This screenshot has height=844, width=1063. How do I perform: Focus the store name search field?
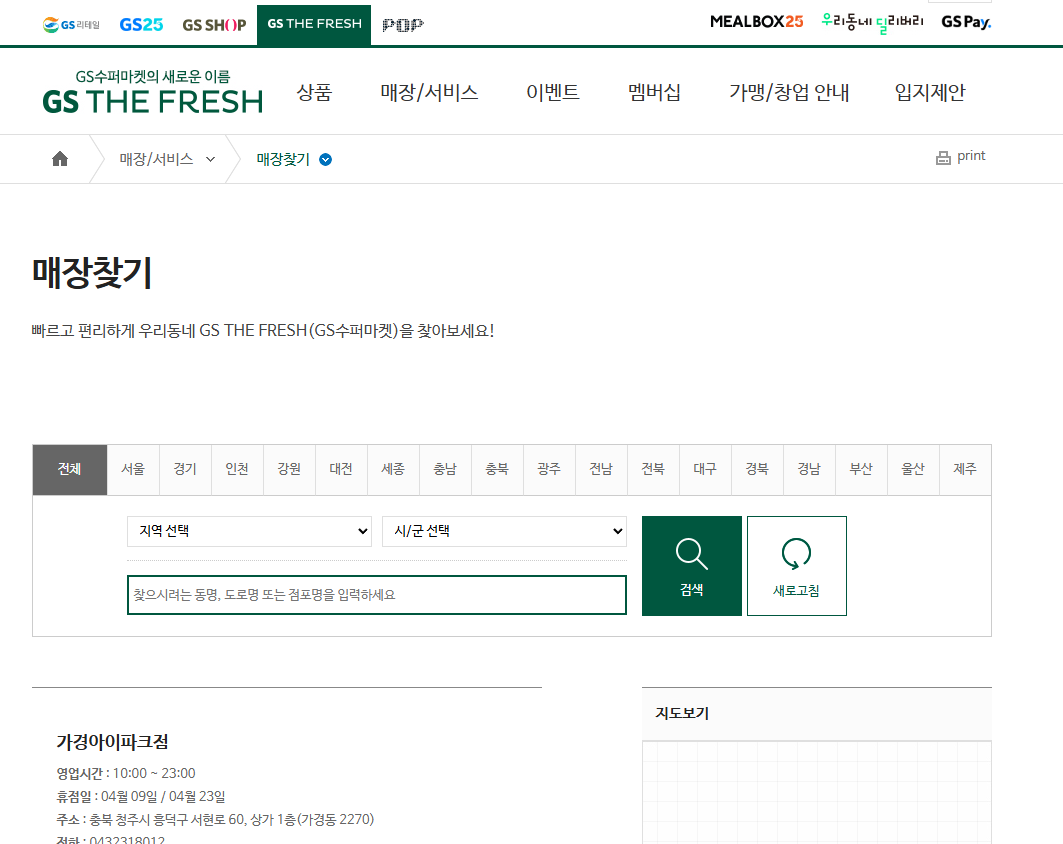(377, 595)
